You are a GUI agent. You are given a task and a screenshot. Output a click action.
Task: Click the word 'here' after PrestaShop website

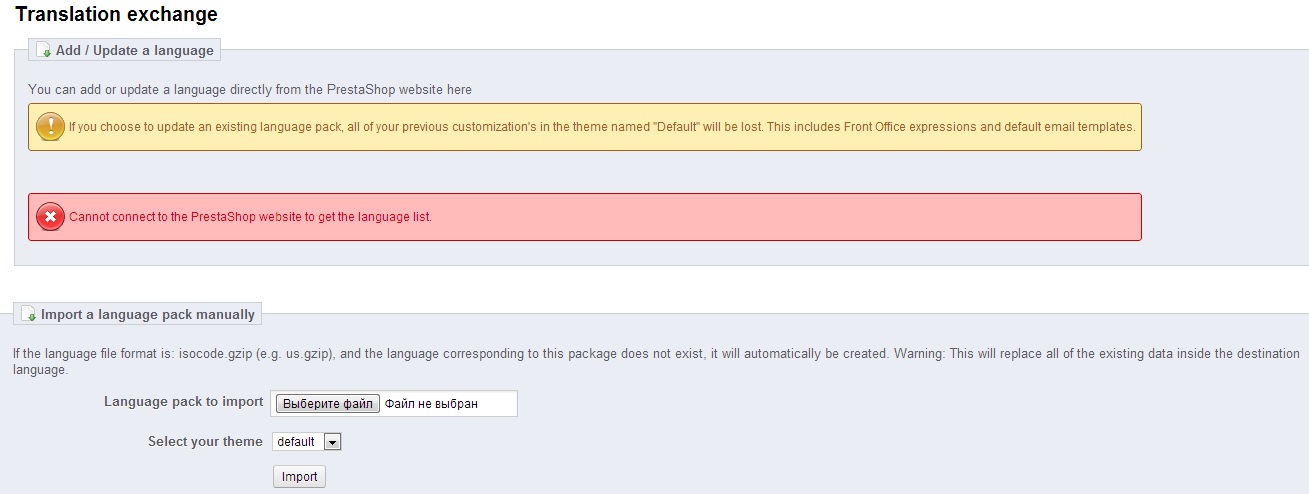460,89
